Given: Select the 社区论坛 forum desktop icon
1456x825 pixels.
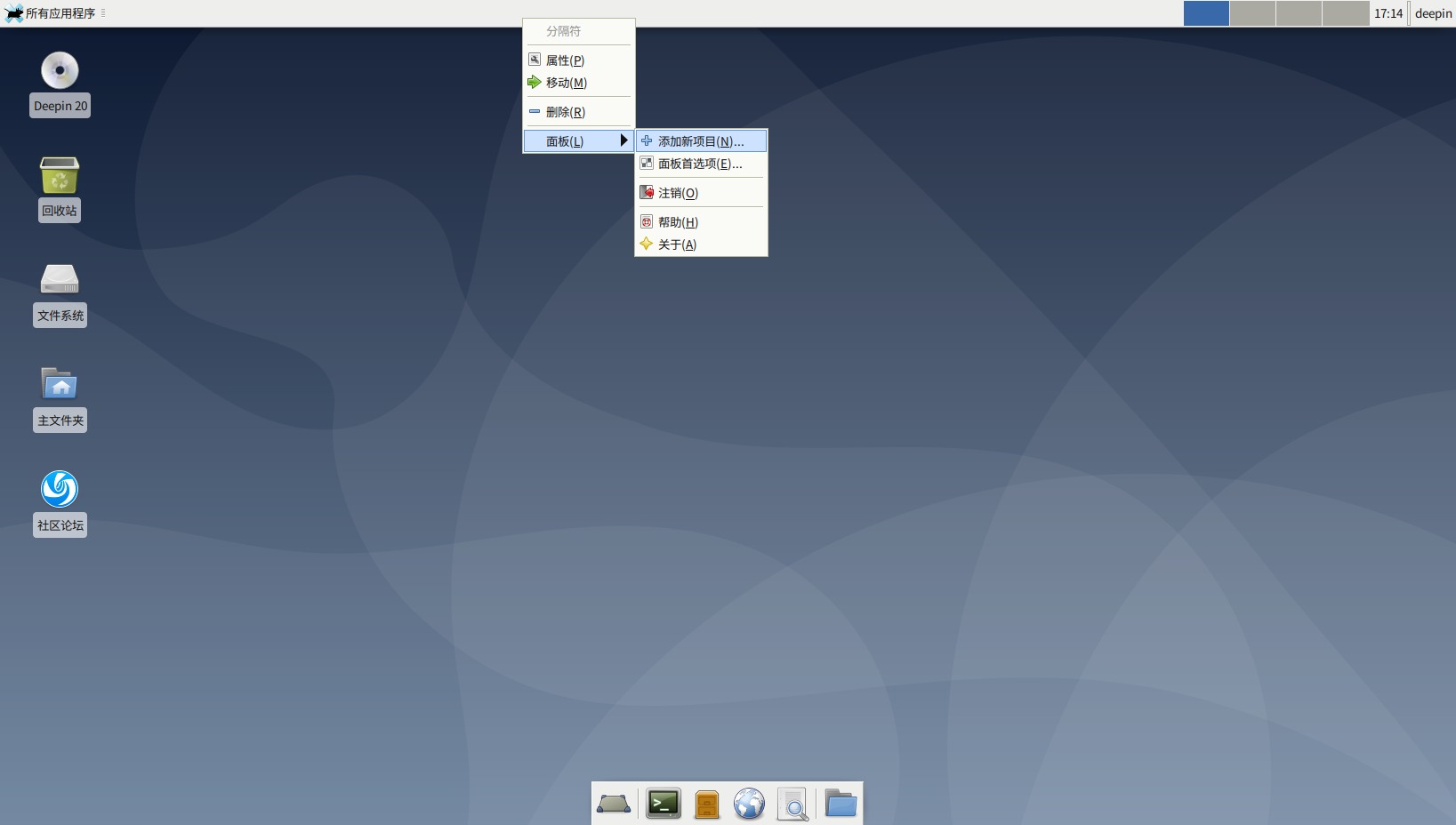Looking at the screenshot, I should [60, 504].
